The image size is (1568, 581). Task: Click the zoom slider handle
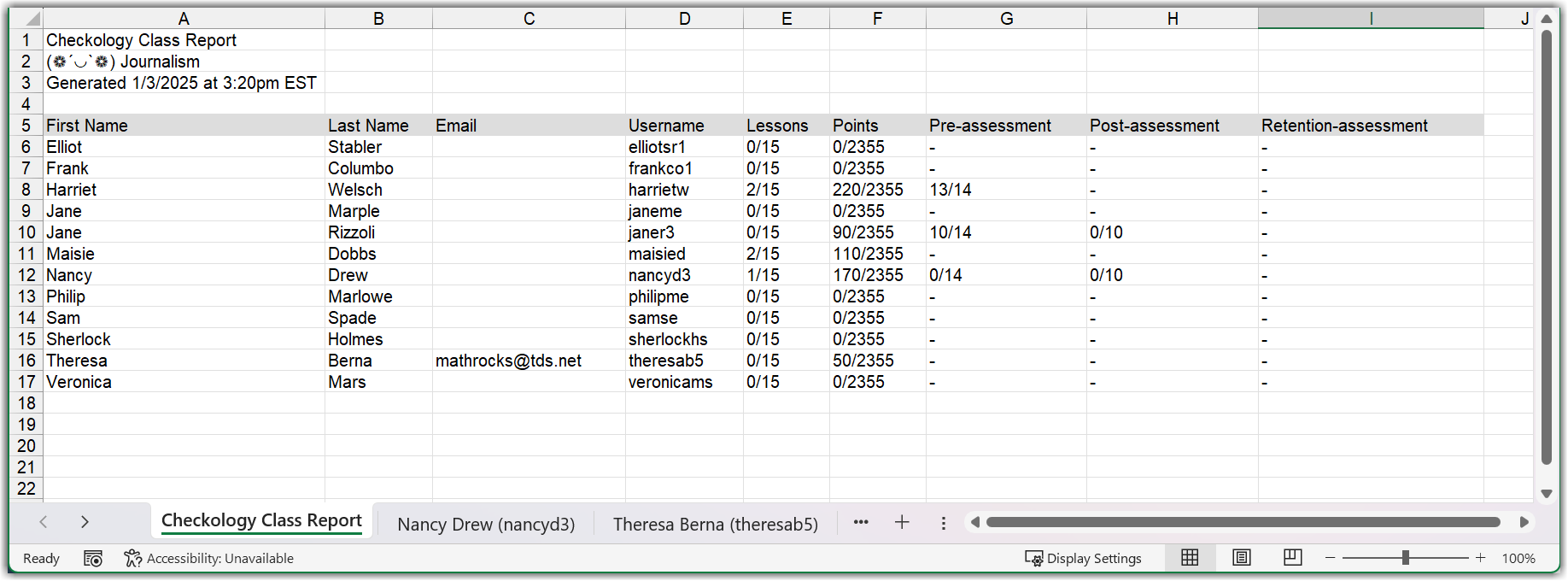[x=1406, y=558]
